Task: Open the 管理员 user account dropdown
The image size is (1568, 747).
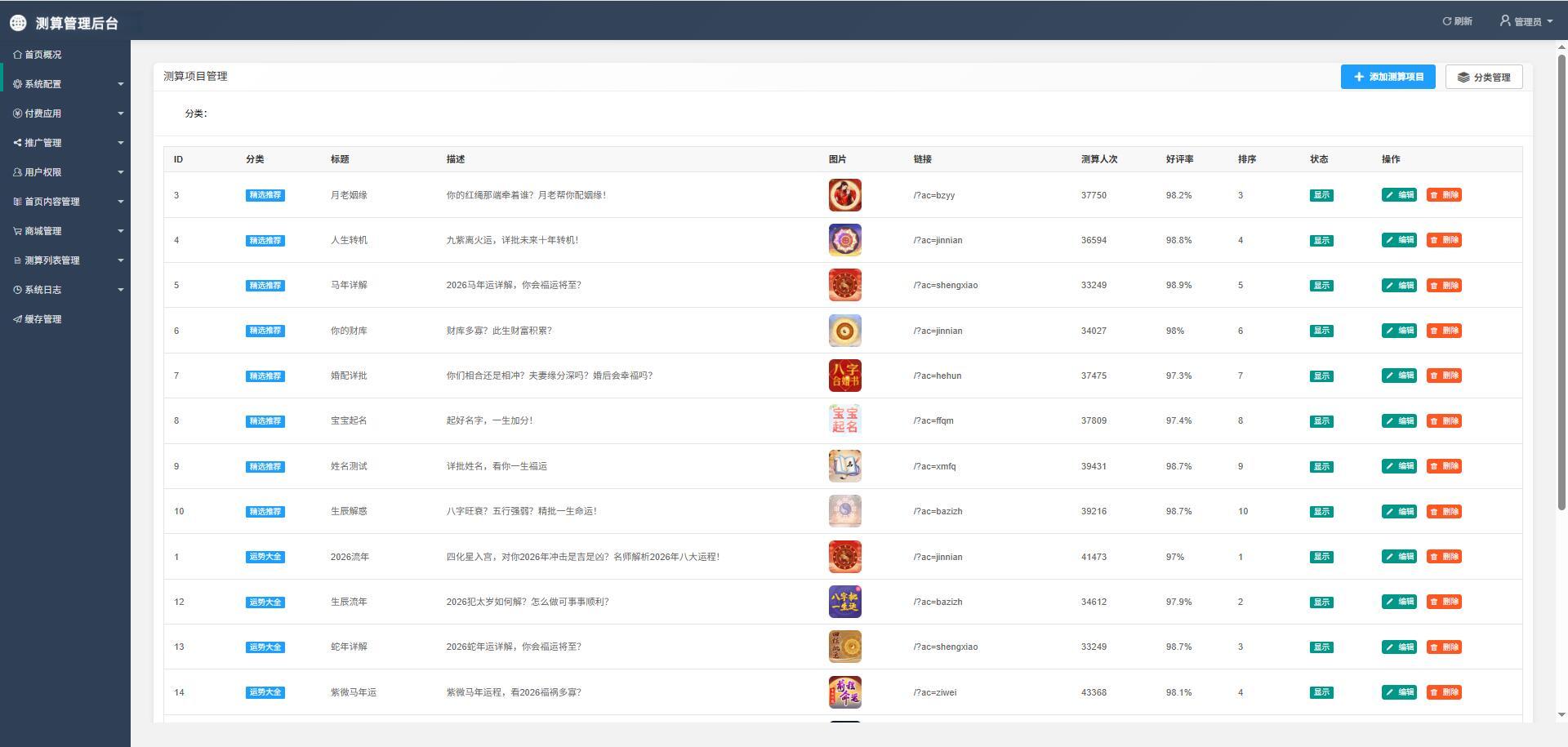Action: pos(1526,21)
